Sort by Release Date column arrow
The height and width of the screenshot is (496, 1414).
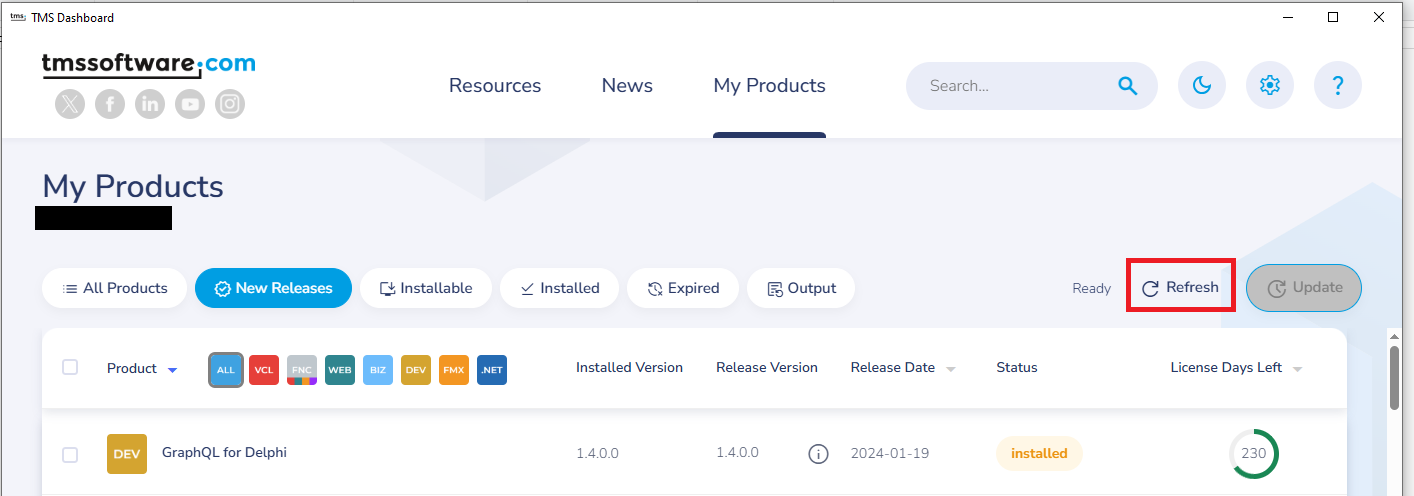[x=951, y=370]
